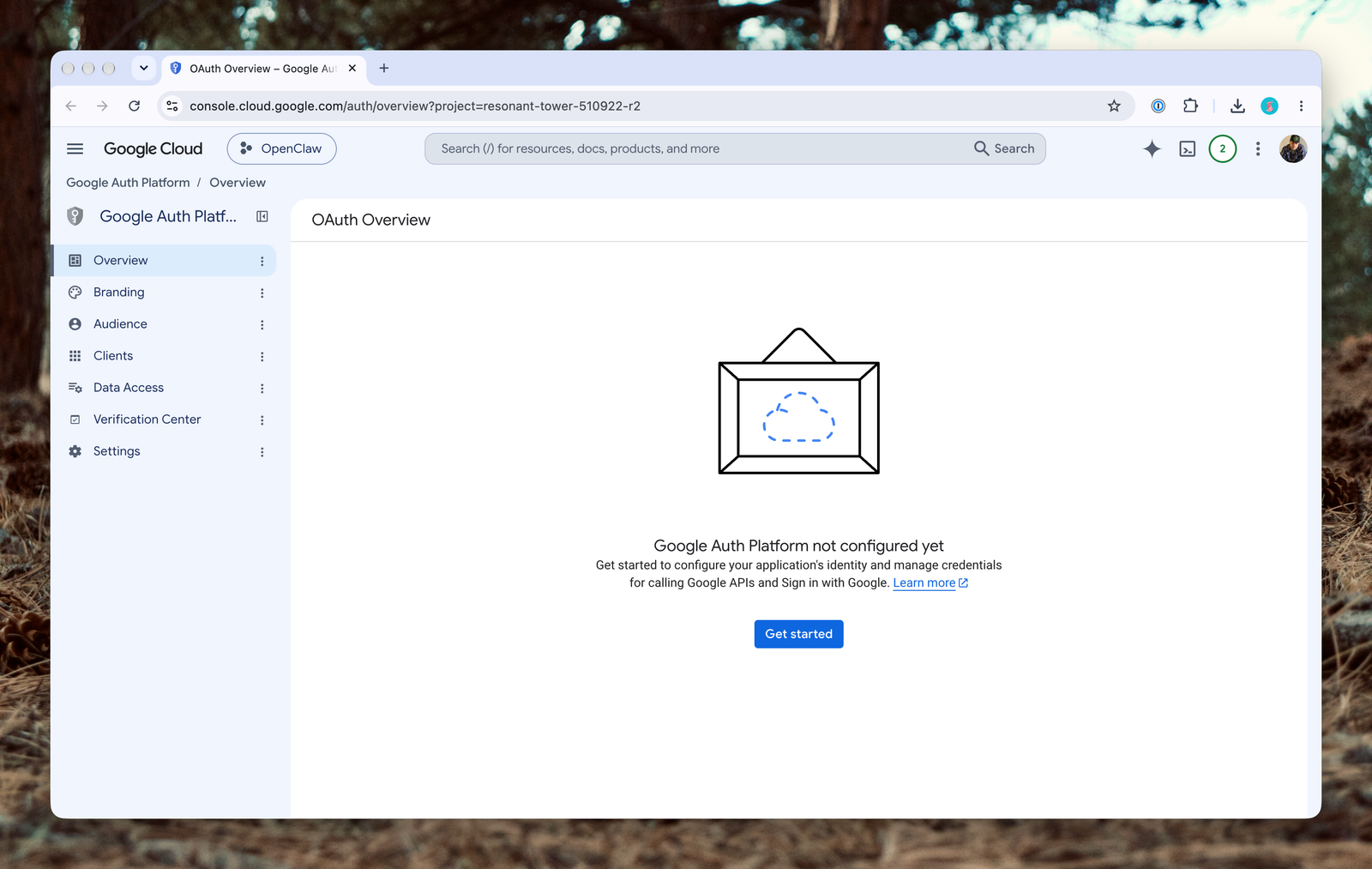This screenshot has height=869, width=1372.
Task: Go back to previous page
Action: coord(71,106)
